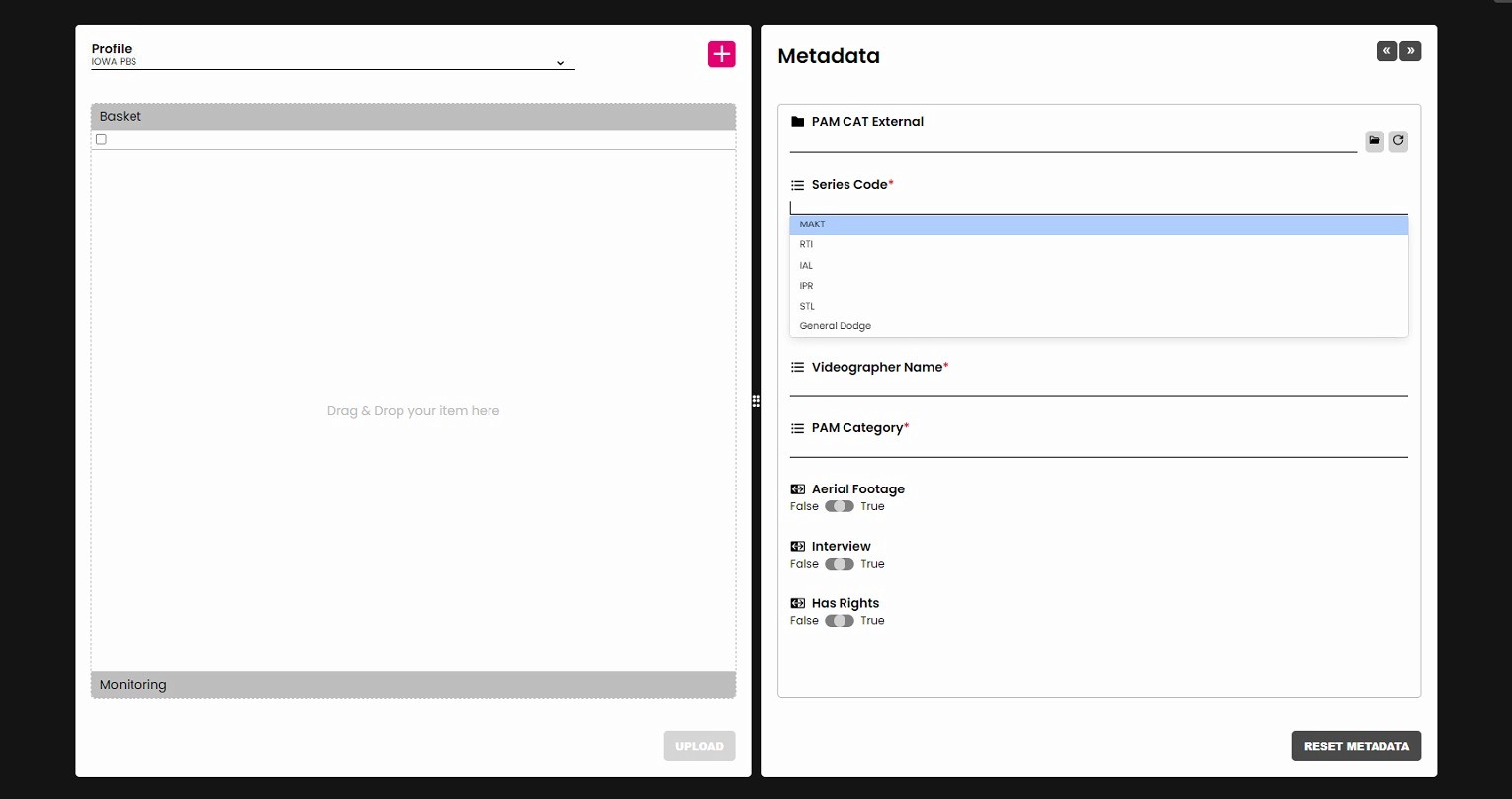Open the Profile dropdown showing IOWA PBS
Viewport: 1512px width, 799px height.
[332, 61]
